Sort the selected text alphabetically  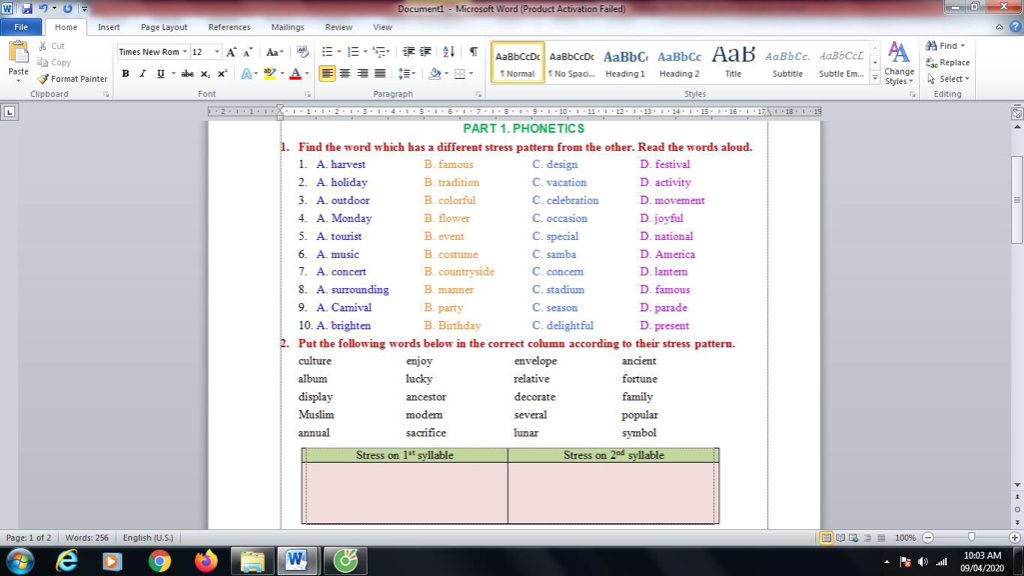(449, 52)
